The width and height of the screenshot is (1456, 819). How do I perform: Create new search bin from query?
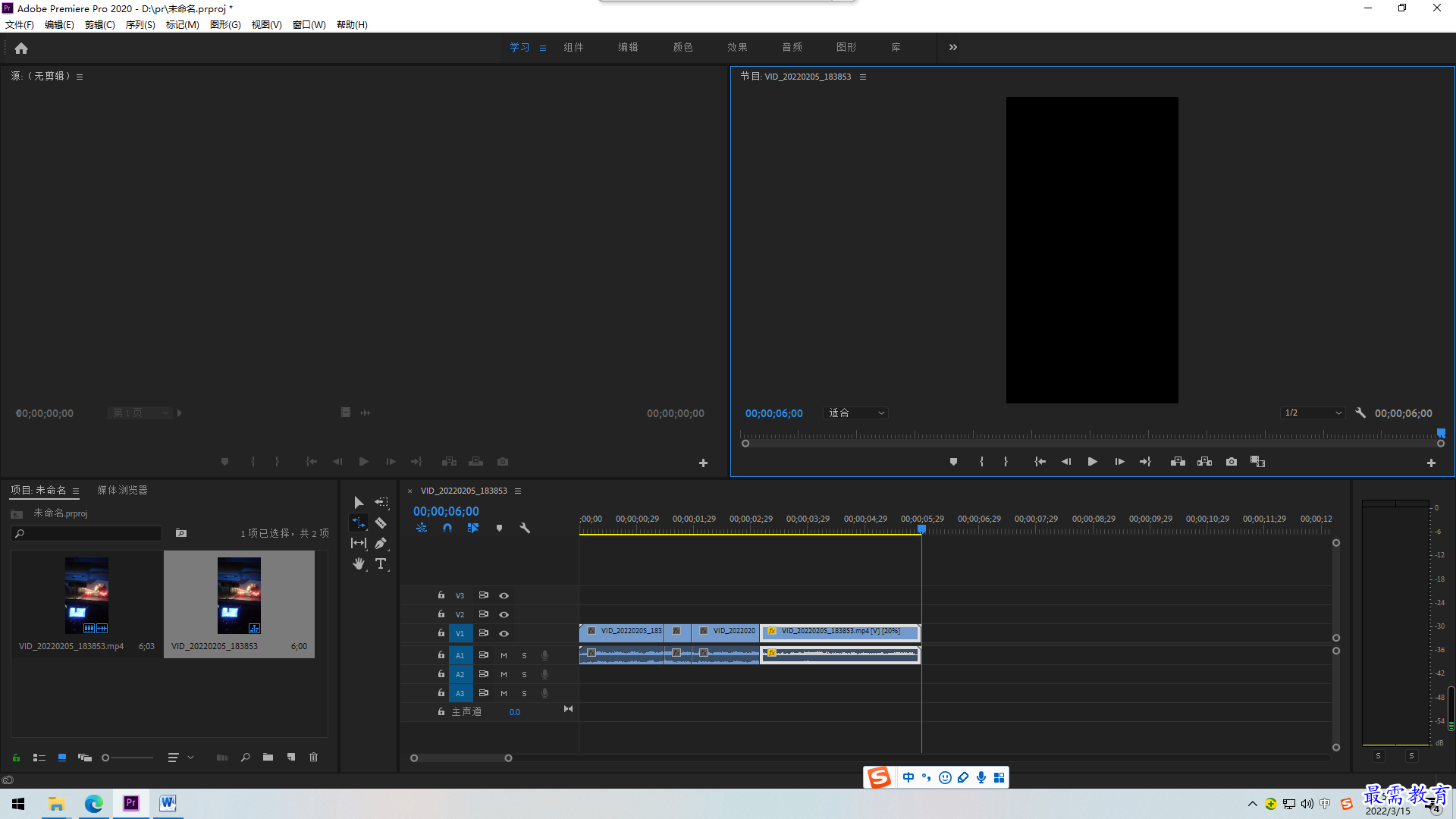pyautogui.click(x=181, y=533)
